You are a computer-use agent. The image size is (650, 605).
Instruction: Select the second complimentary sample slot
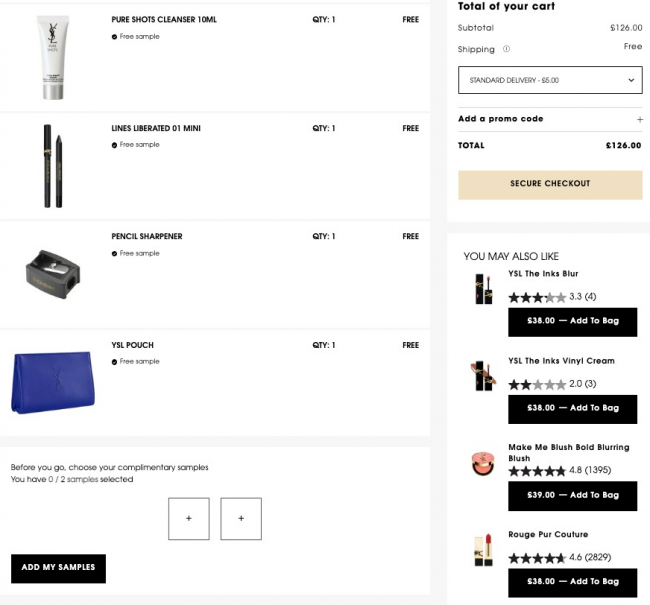241,519
